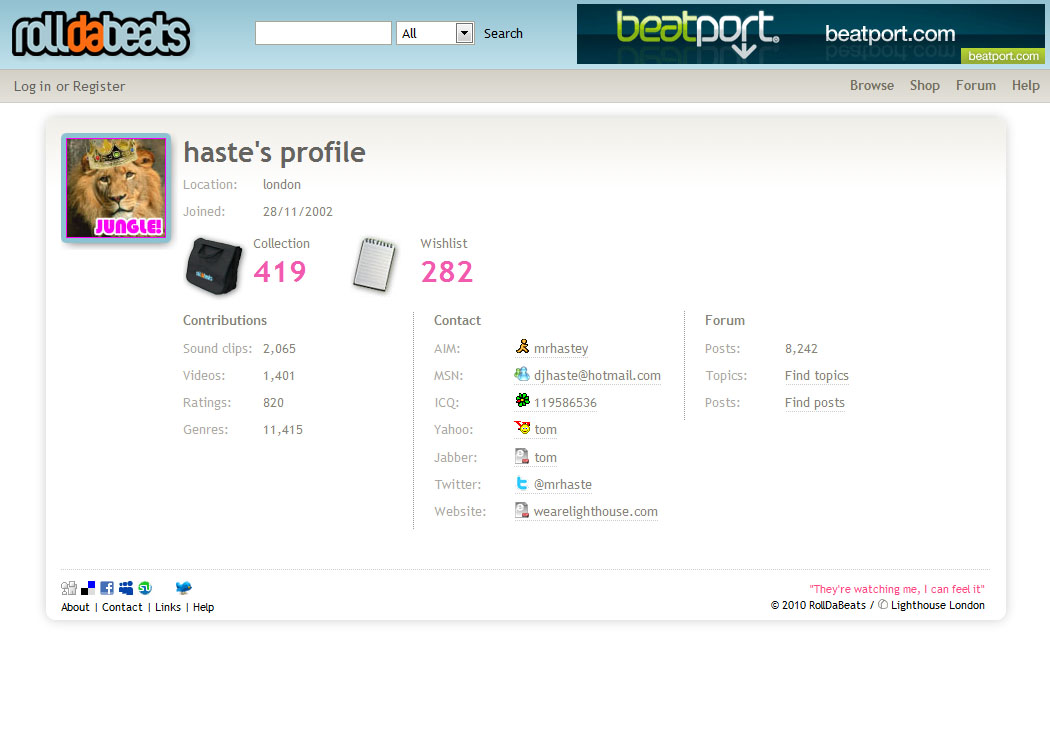The height and width of the screenshot is (739, 1050).
Task: Open the wearelighthouse.com website link
Action: coord(595,512)
